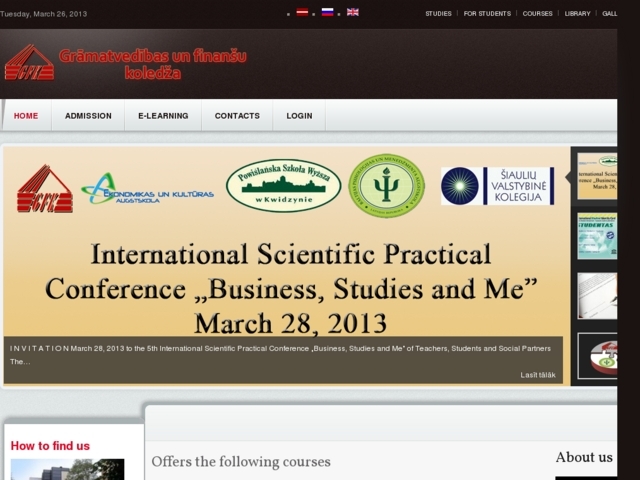This screenshot has width=640, height=480.
Task: Choose the British flag for English
Action: pyautogui.click(x=352, y=13)
